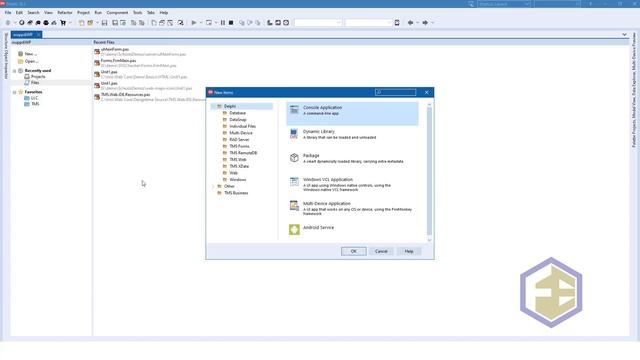Click icon of uMainForm.pas recent file
This screenshot has width=640, height=360.
point(97,51)
